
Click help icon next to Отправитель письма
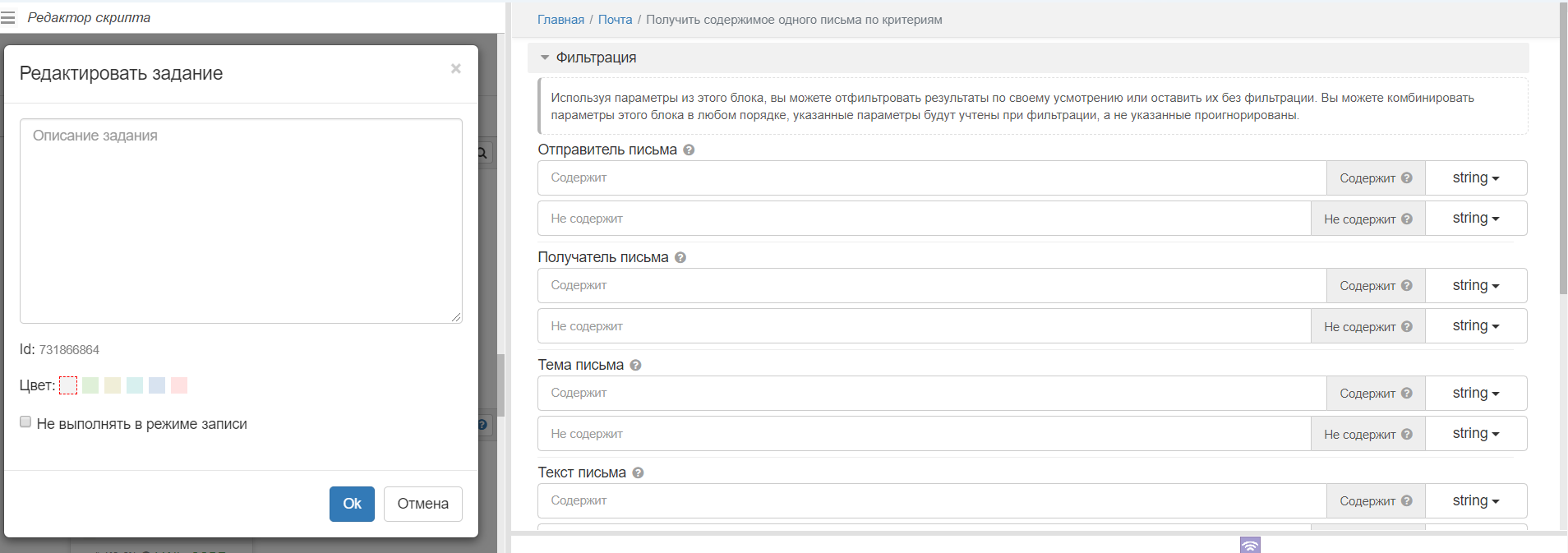tap(689, 150)
